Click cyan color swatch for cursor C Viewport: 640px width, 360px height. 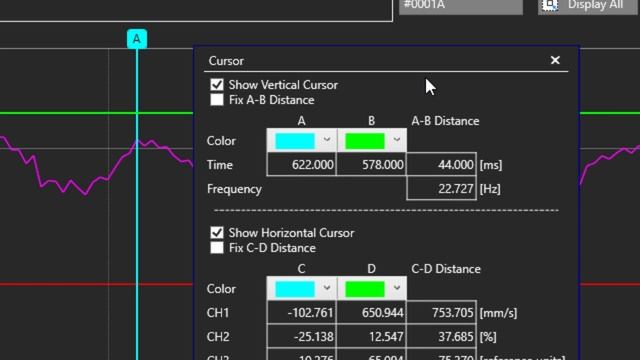295,289
